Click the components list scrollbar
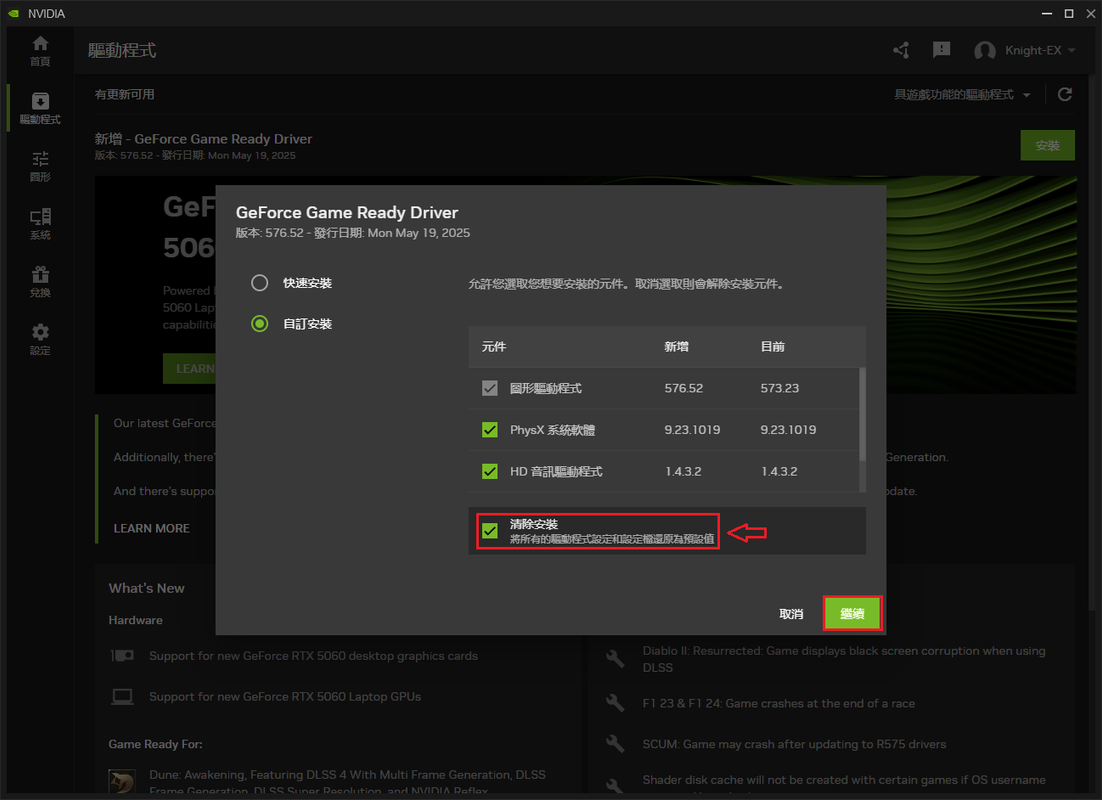The width and height of the screenshot is (1102, 800). click(x=862, y=415)
